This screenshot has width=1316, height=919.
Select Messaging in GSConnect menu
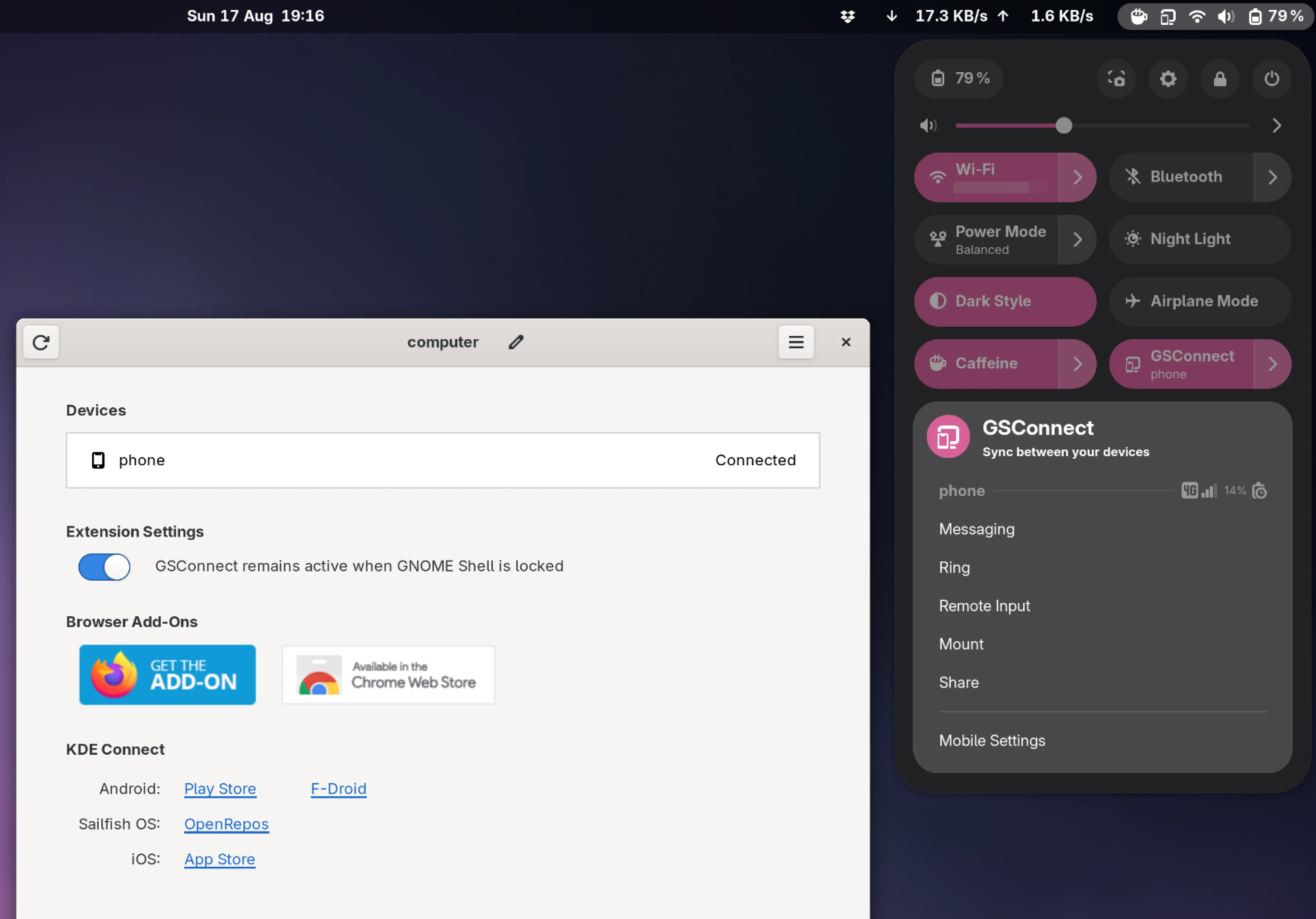point(1102,530)
